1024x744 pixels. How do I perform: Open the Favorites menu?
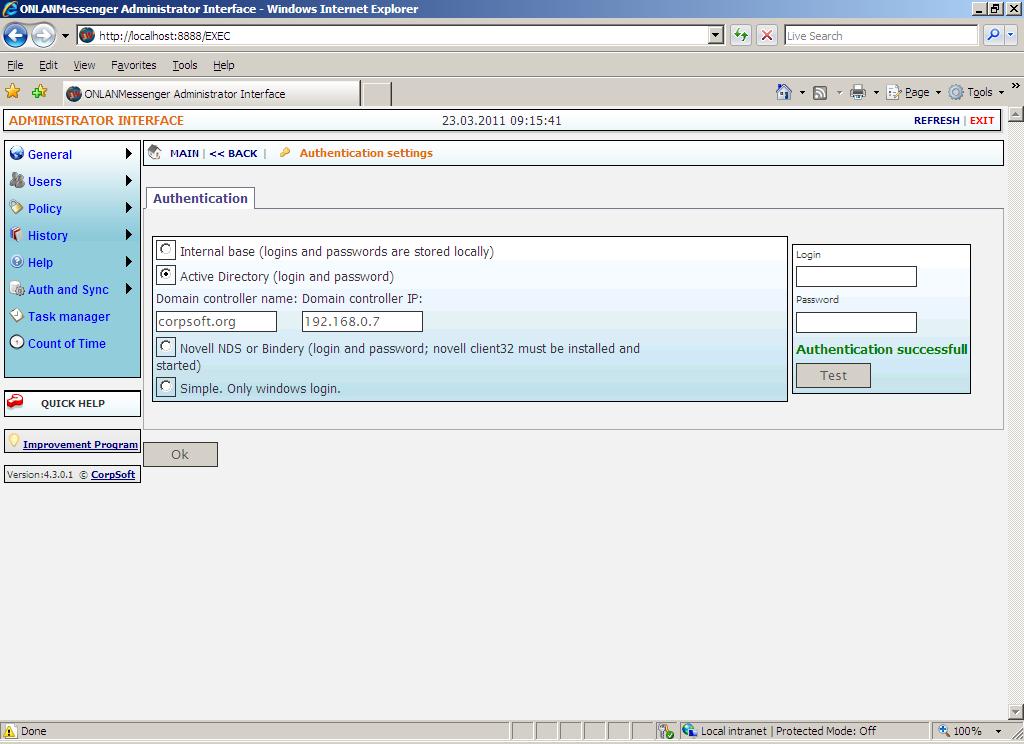point(133,65)
